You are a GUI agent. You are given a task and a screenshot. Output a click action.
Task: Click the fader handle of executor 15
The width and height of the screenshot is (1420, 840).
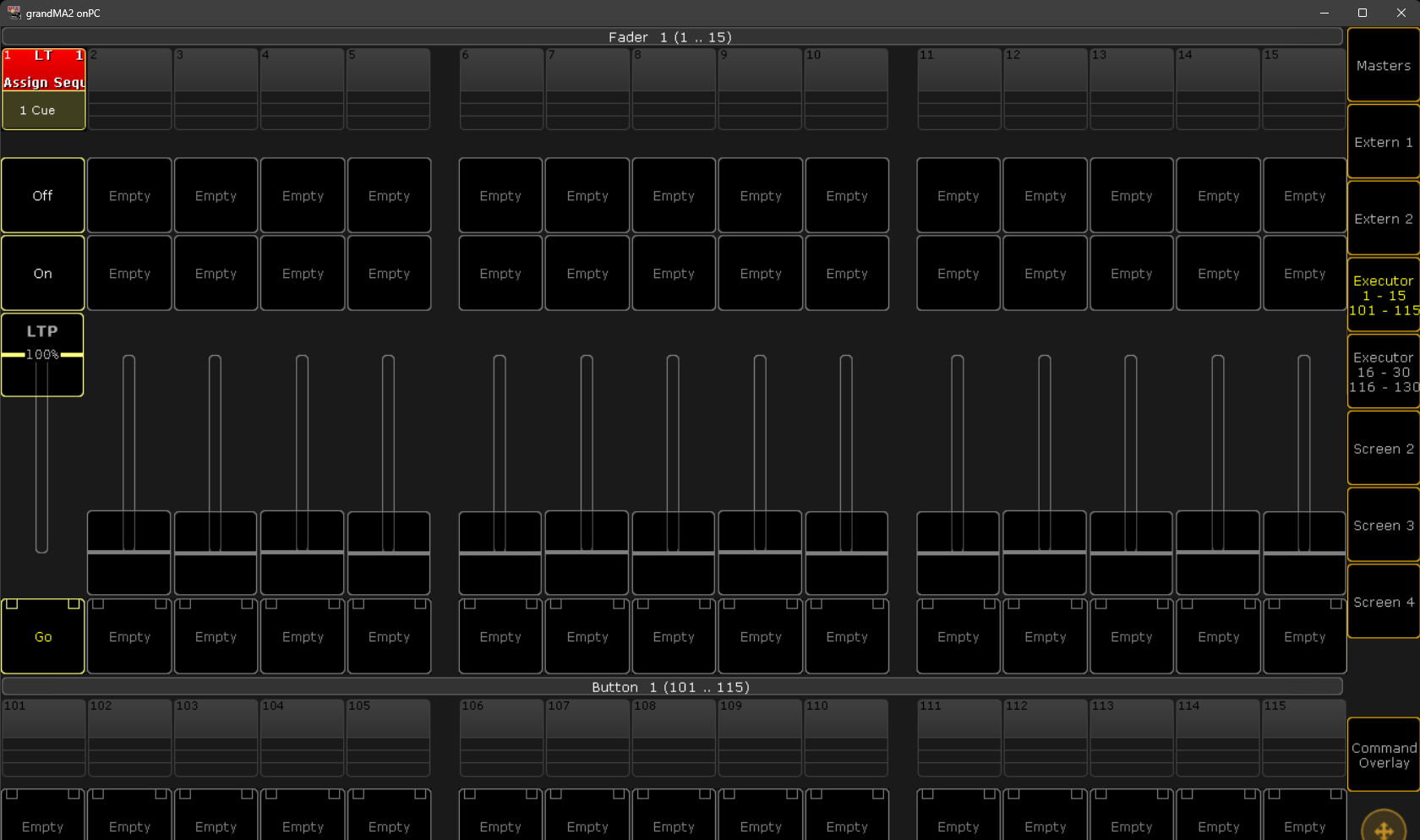coord(1304,553)
